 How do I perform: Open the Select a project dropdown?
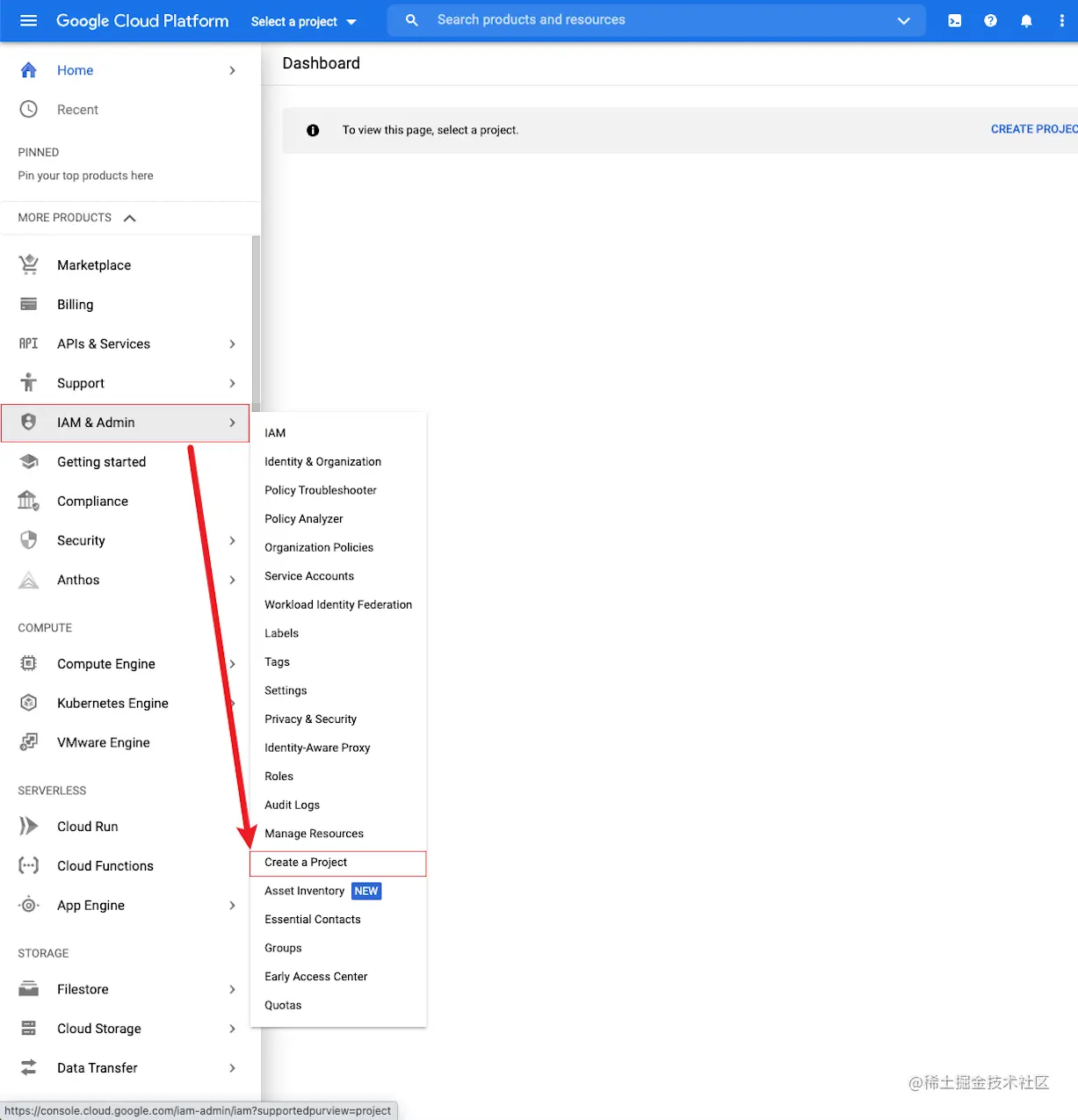click(304, 21)
